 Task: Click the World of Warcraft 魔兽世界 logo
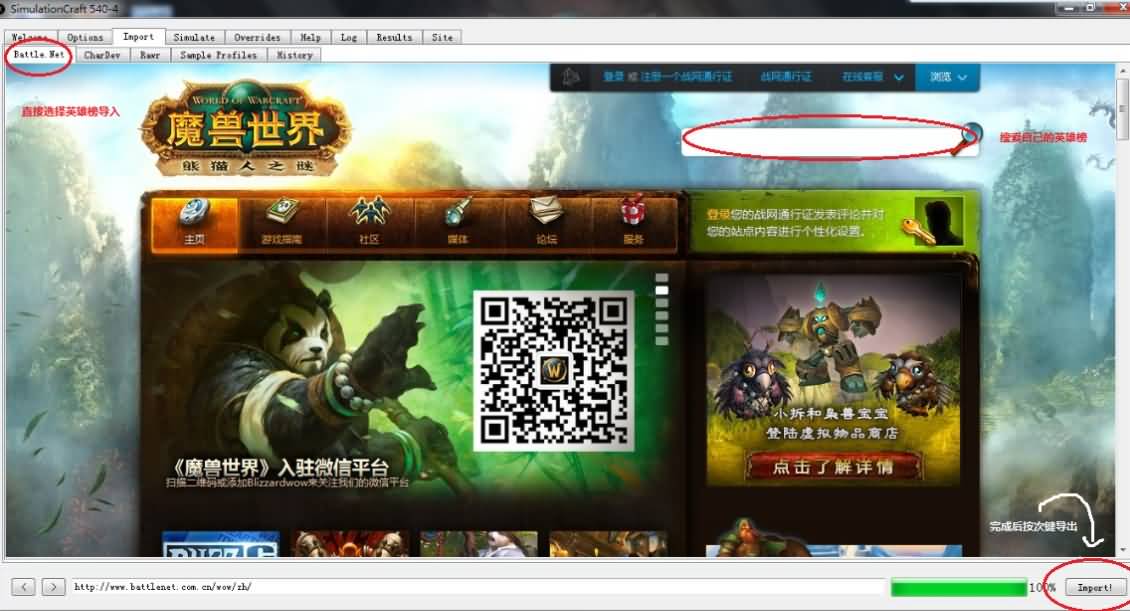pos(246,130)
